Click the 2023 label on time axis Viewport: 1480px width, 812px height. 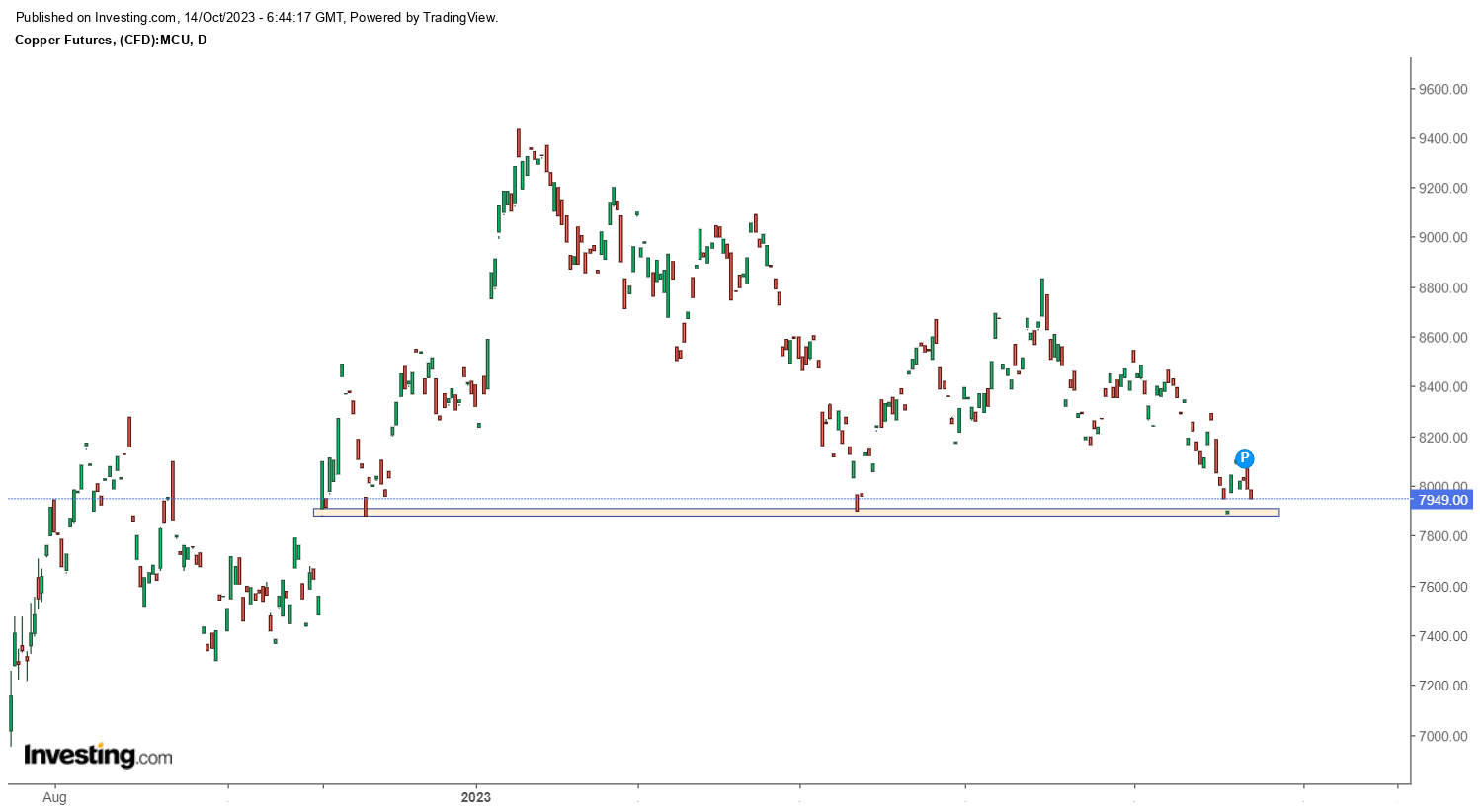tap(475, 797)
